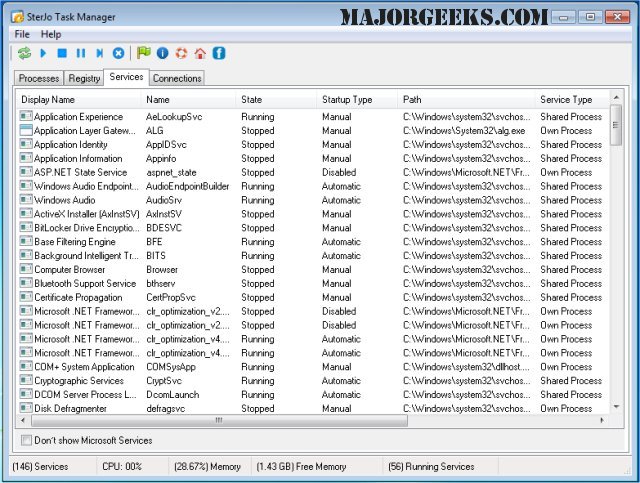The width and height of the screenshot is (640, 483).
Task: Select the Windows Audio Endpoint row
Action: 313,186
